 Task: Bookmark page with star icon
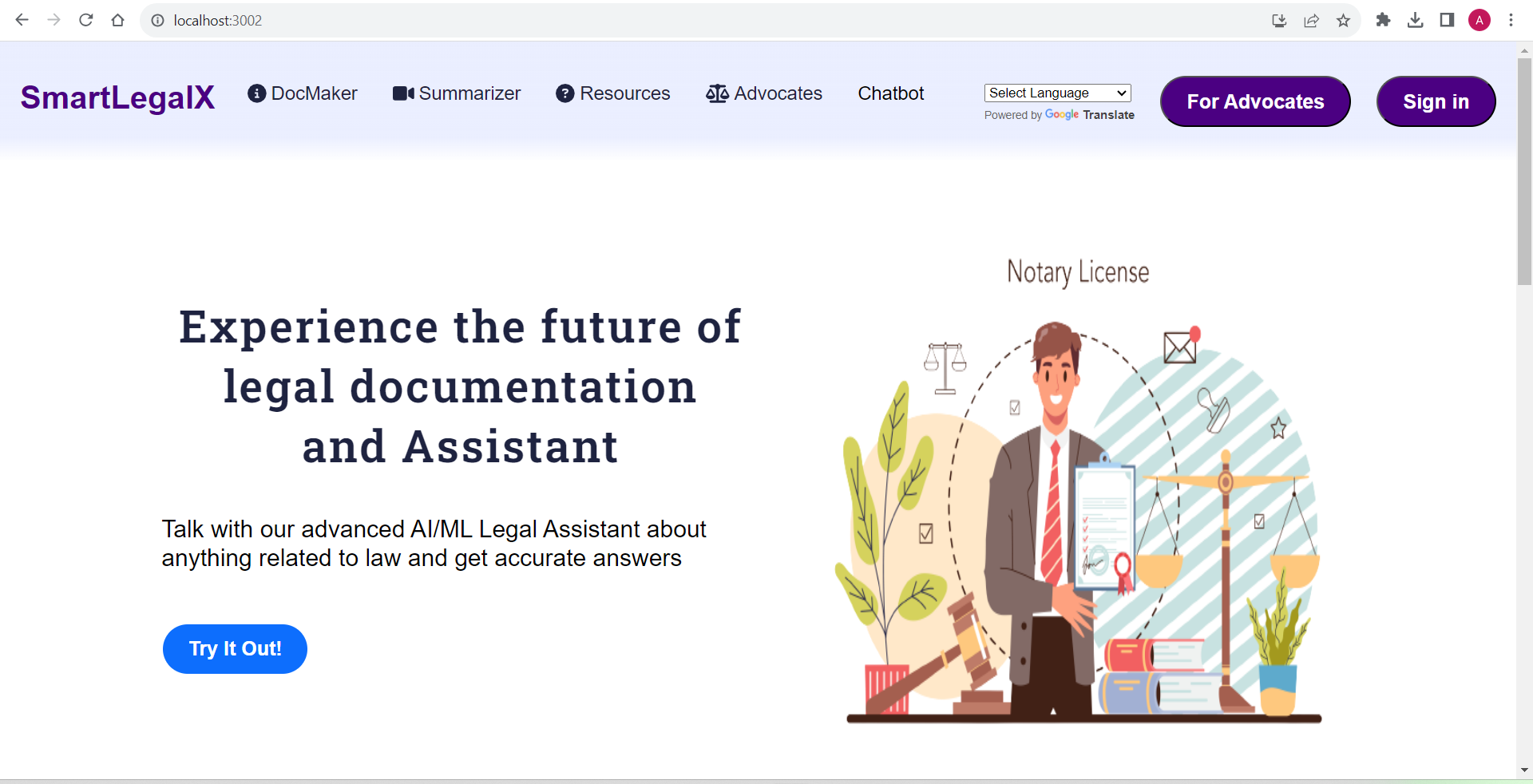point(1343,20)
